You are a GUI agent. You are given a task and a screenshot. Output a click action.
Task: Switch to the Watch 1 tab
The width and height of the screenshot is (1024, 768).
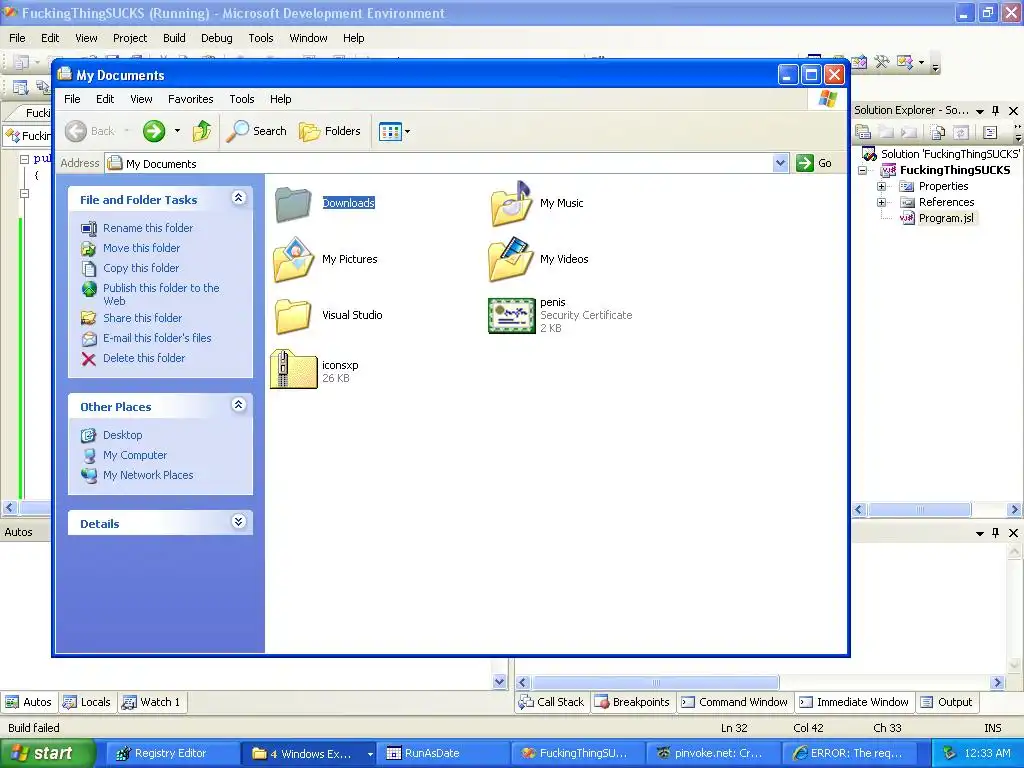tap(152, 702)
